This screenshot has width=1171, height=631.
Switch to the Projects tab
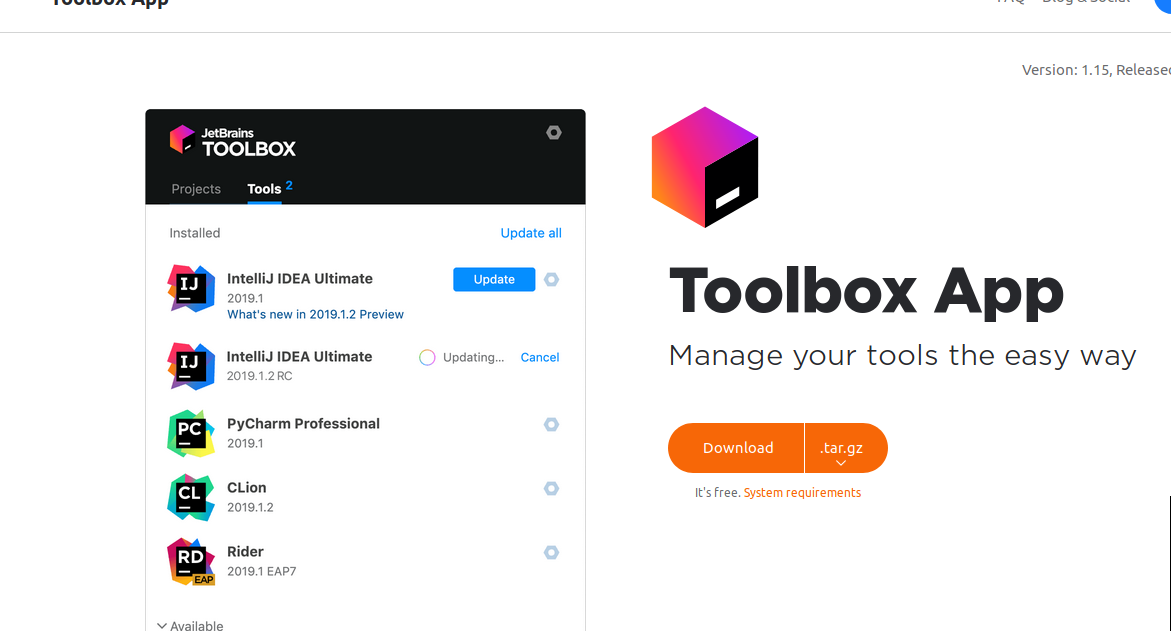pyautogui.click(x=196, y=189)
